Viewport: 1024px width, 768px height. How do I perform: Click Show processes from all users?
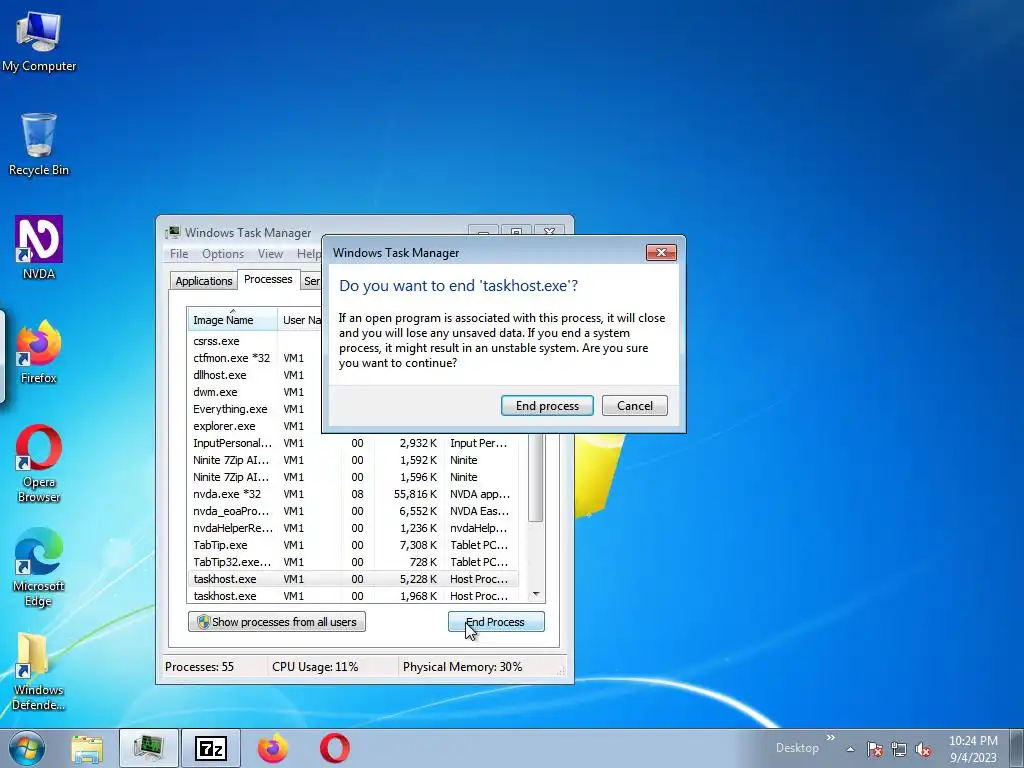pos(277,622)
